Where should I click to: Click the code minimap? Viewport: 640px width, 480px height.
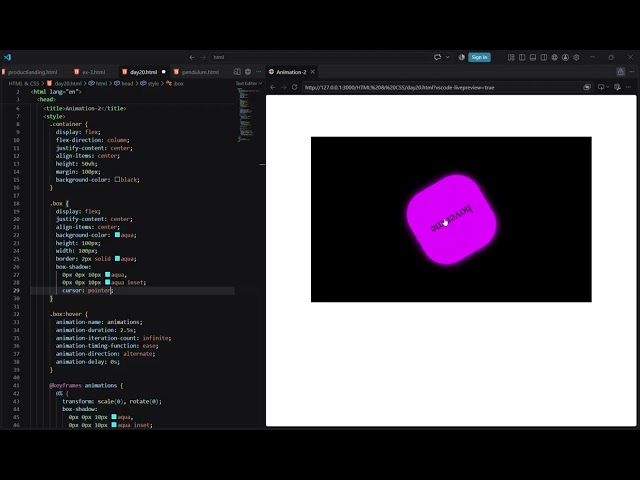[246, 115]
